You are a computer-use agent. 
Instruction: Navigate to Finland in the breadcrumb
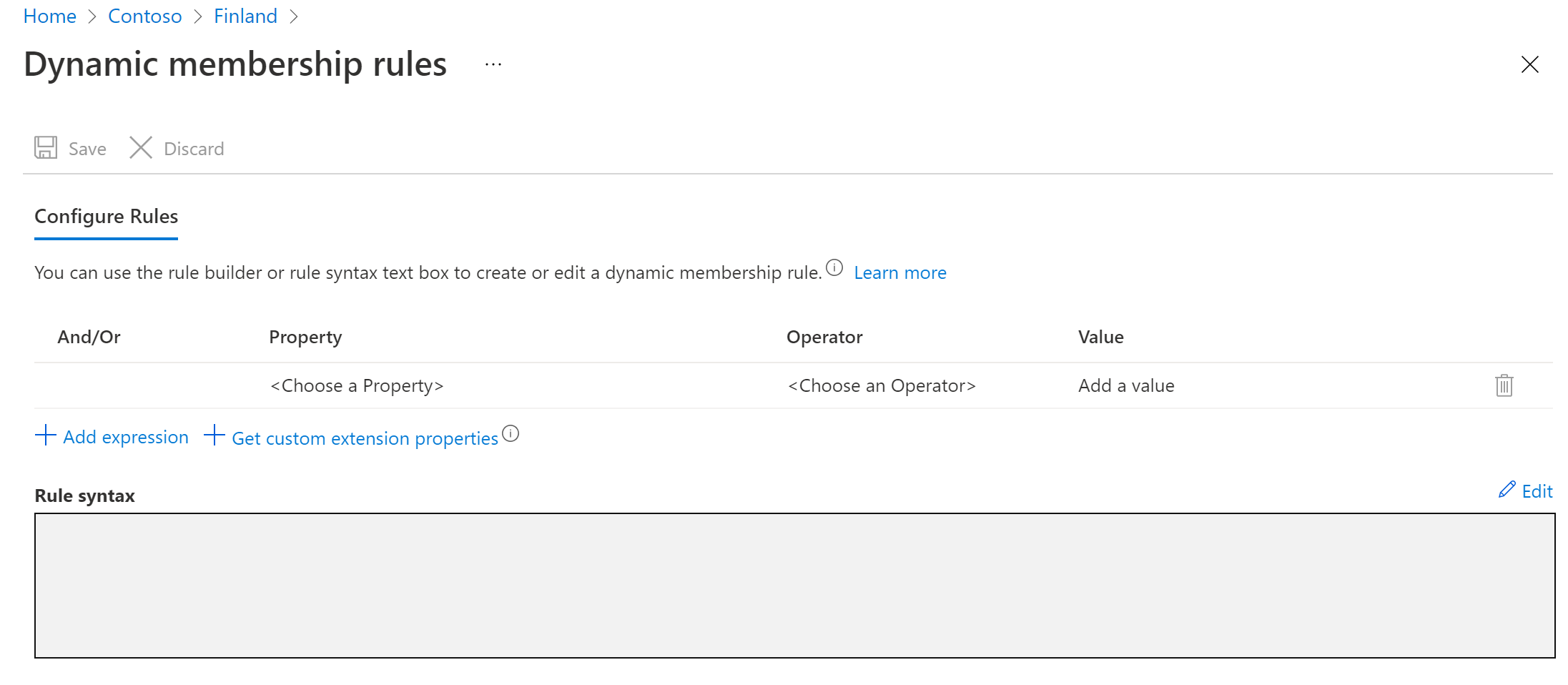[245, 16]
